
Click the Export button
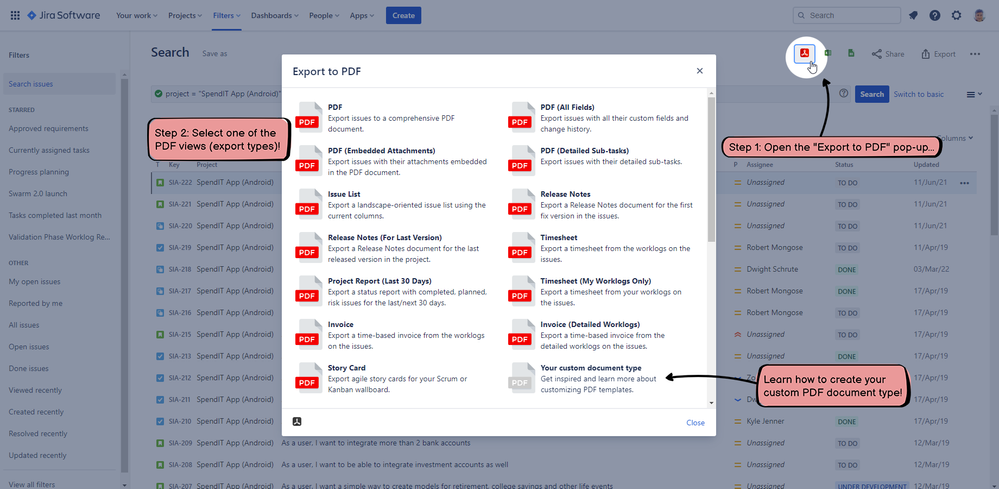point(938,54)
